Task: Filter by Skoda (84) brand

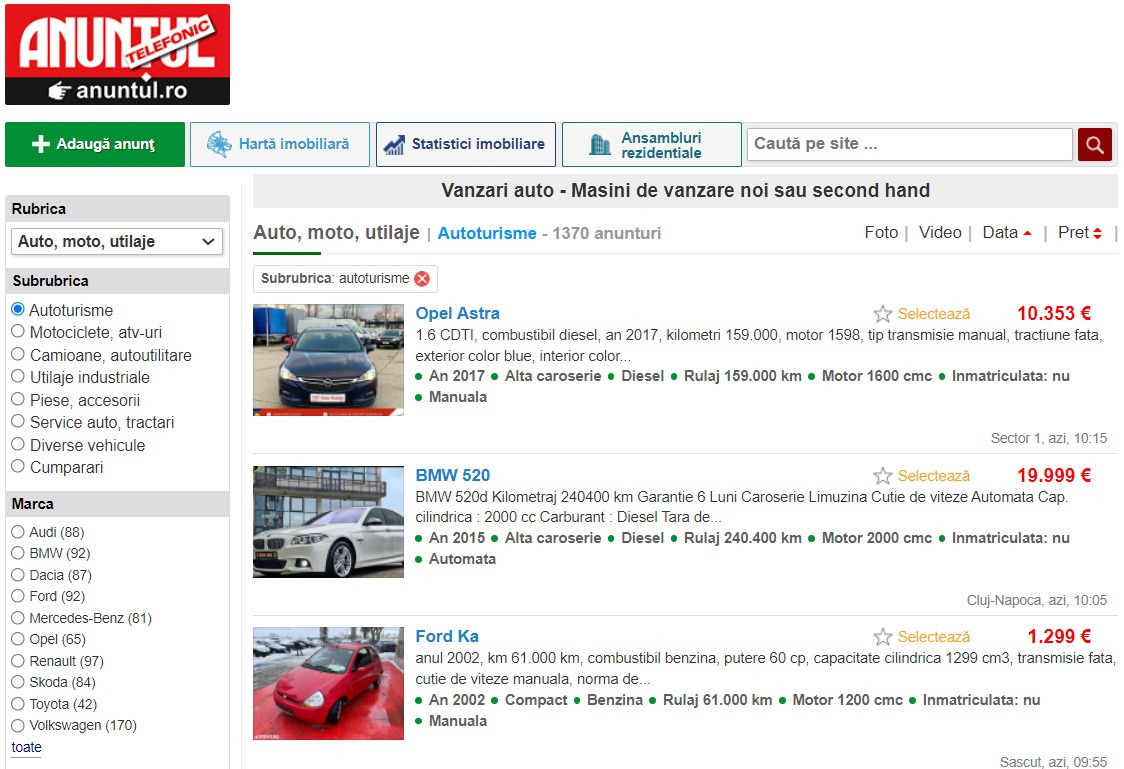Action: tap(18, 682)
